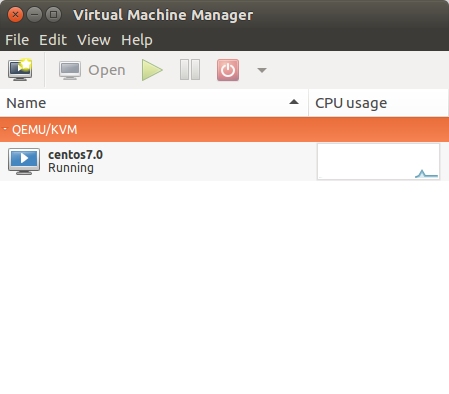
Task: Sort by the CPU usage column header
Action: (x=379, y=103)
